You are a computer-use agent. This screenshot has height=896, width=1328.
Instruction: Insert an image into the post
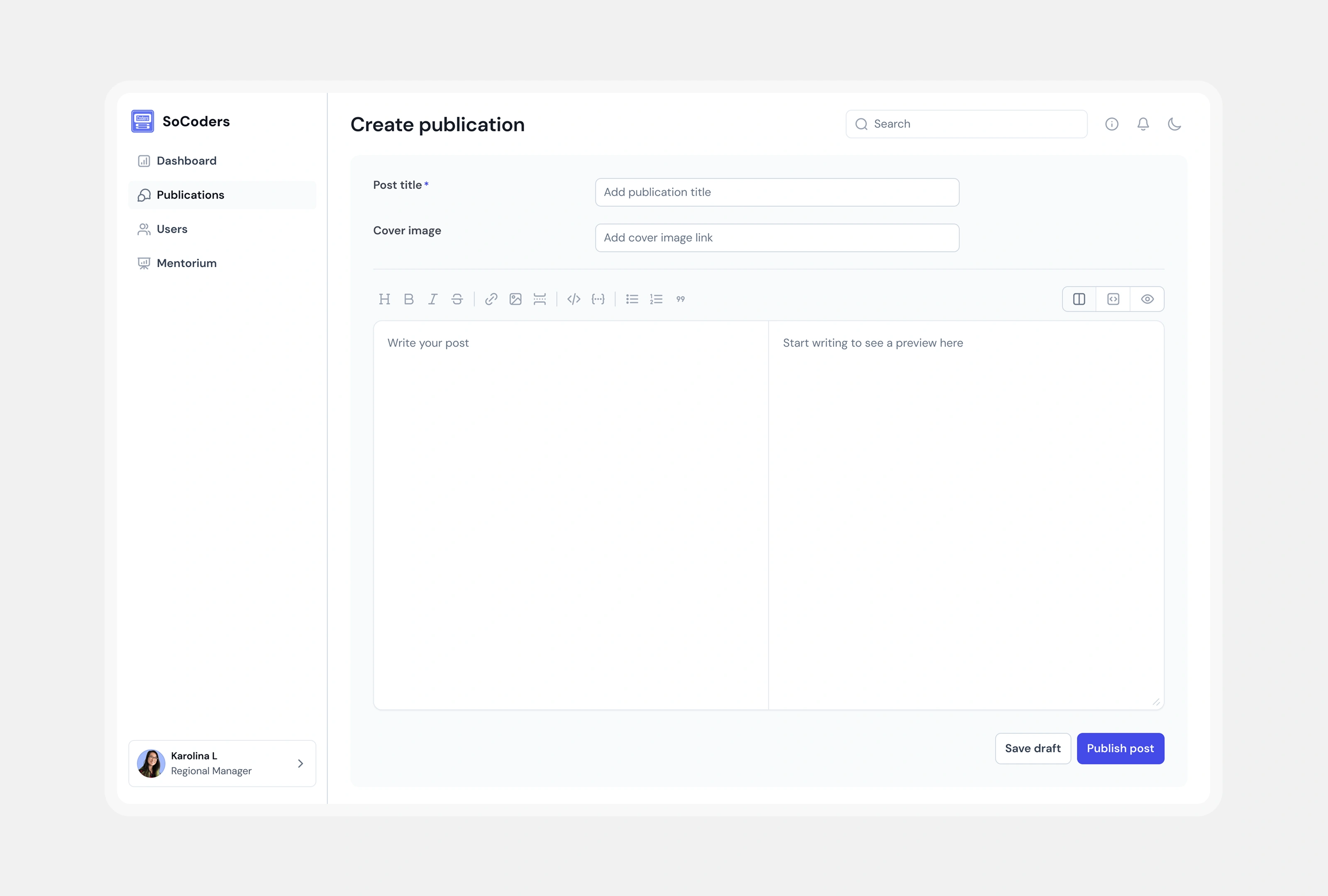point(515,299)
